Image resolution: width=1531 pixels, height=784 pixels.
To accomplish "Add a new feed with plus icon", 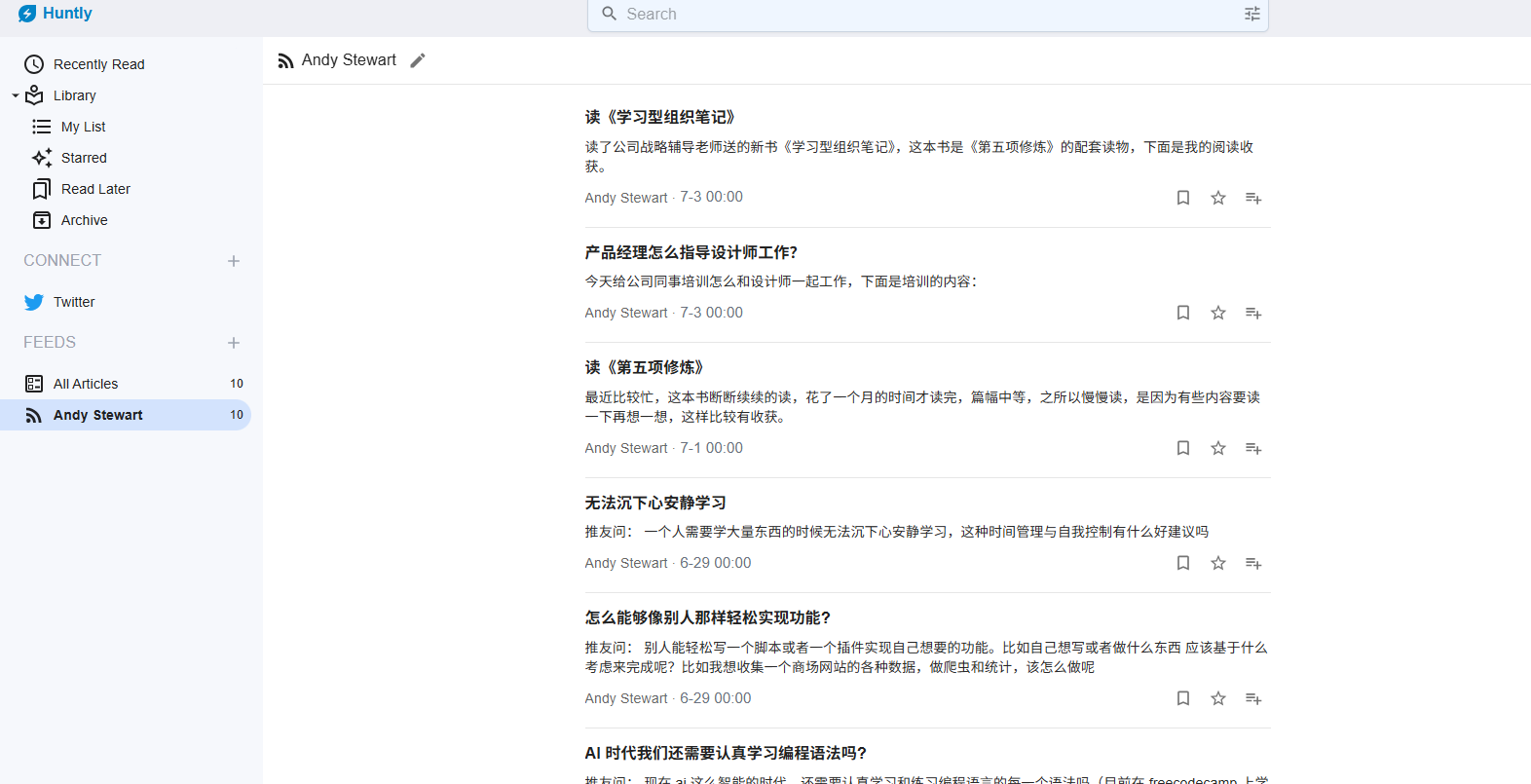I will [234, 343].
